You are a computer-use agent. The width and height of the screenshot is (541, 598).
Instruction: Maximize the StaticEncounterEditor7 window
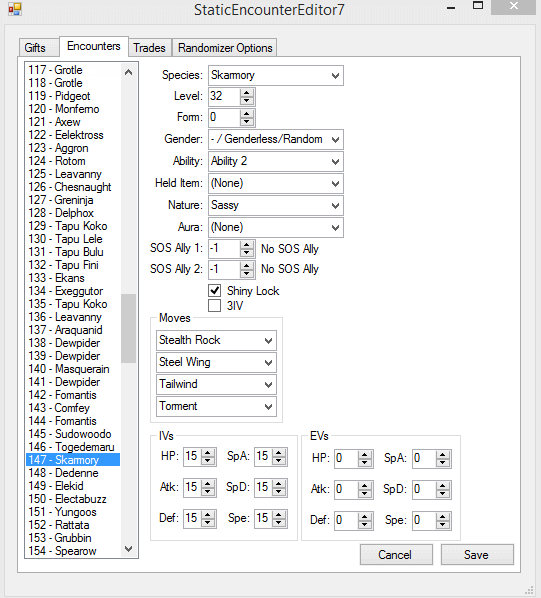[478, 6]
